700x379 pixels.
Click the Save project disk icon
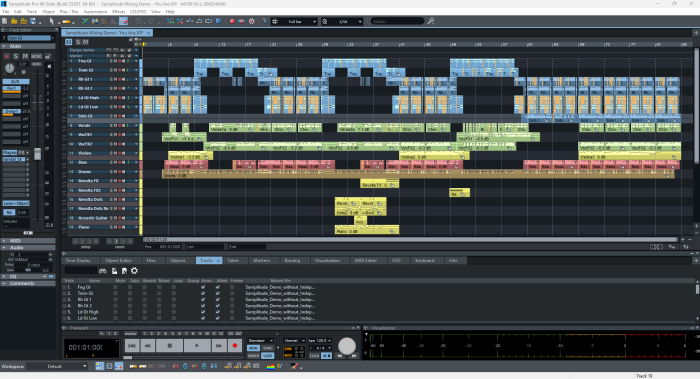point(33,21)
